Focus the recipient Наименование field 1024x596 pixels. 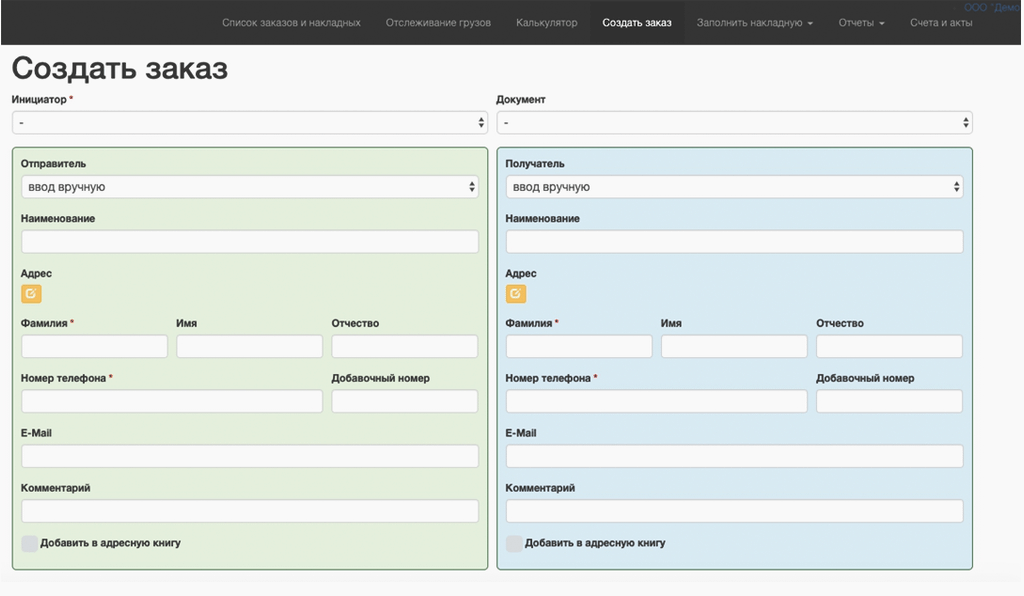[x=734, y=242]
